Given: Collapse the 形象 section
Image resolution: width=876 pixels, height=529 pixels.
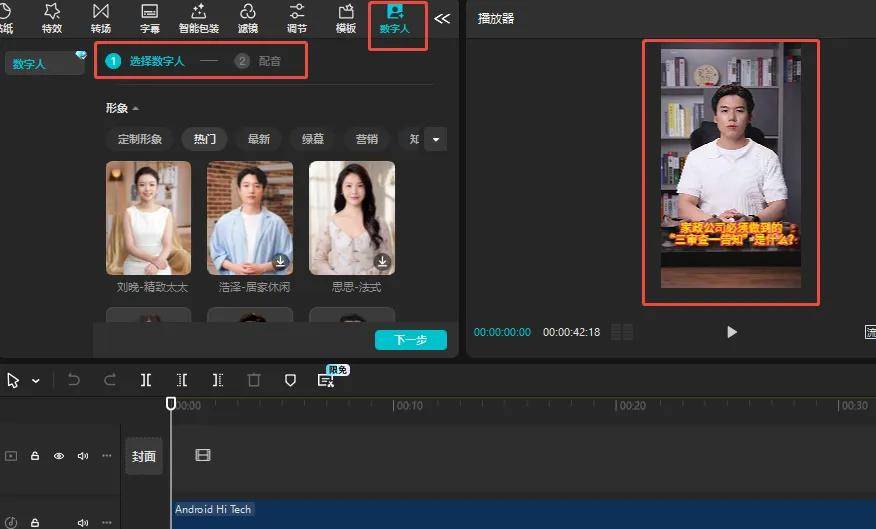Looking at the screenshot, I should click(135, 108).
